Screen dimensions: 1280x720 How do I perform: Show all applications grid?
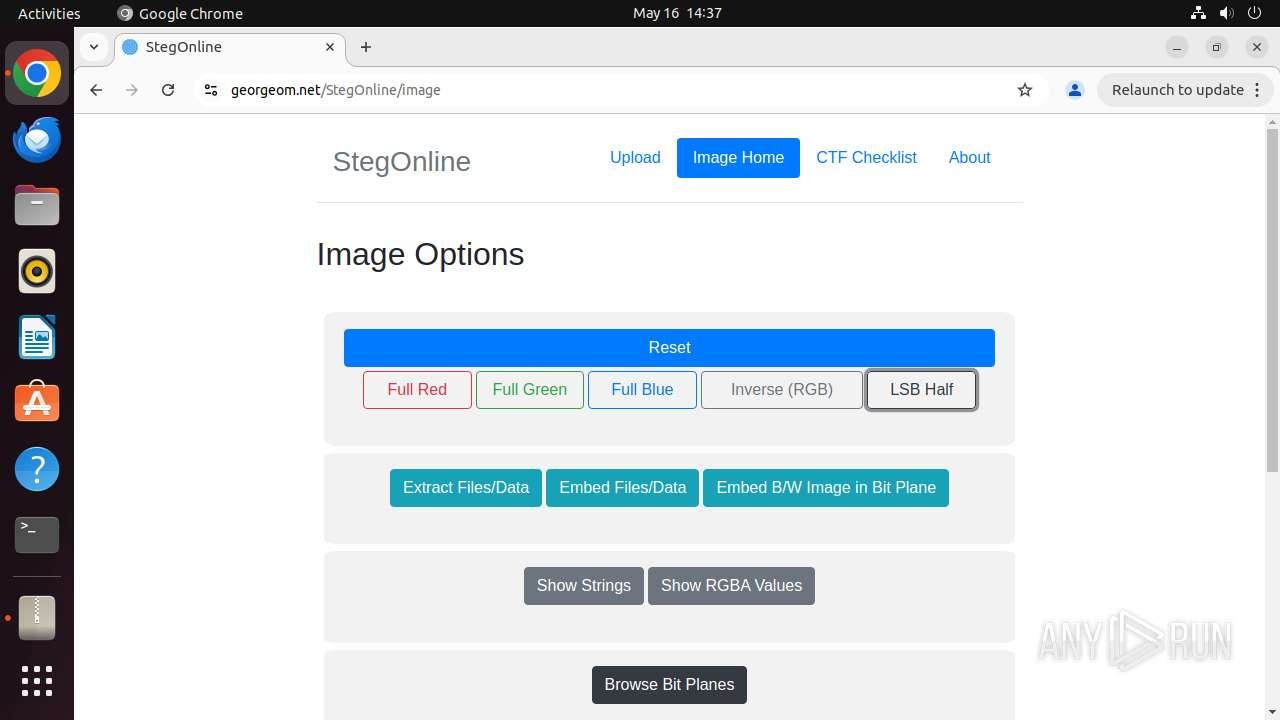point(37,681)
